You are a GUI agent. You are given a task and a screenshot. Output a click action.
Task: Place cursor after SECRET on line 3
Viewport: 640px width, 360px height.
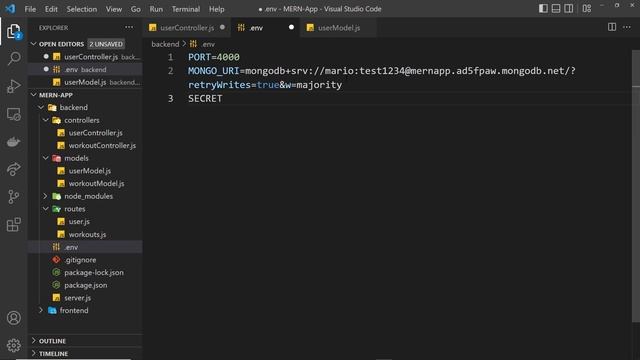point(223,98)
